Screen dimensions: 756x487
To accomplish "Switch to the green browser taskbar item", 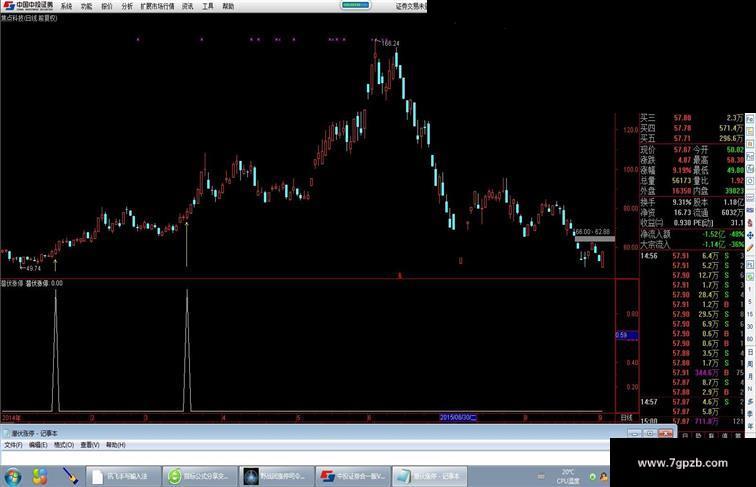I will click(200, 476).
